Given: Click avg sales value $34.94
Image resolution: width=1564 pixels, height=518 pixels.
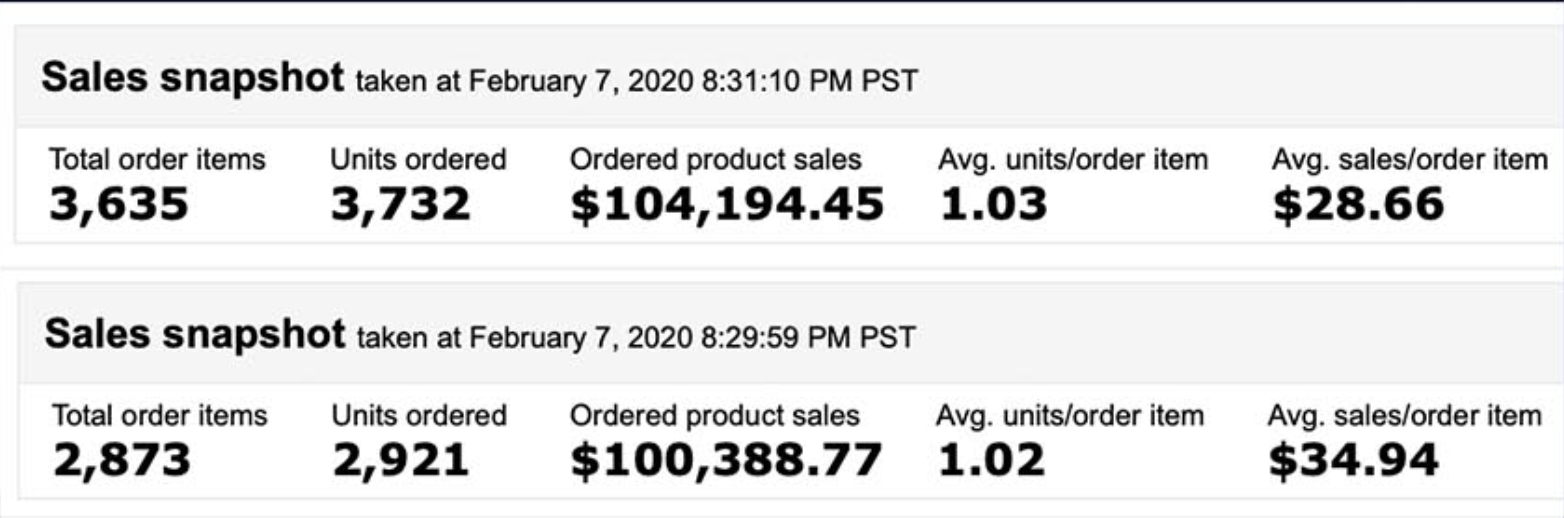Looking at the screenshot, I should point(1354,460).
